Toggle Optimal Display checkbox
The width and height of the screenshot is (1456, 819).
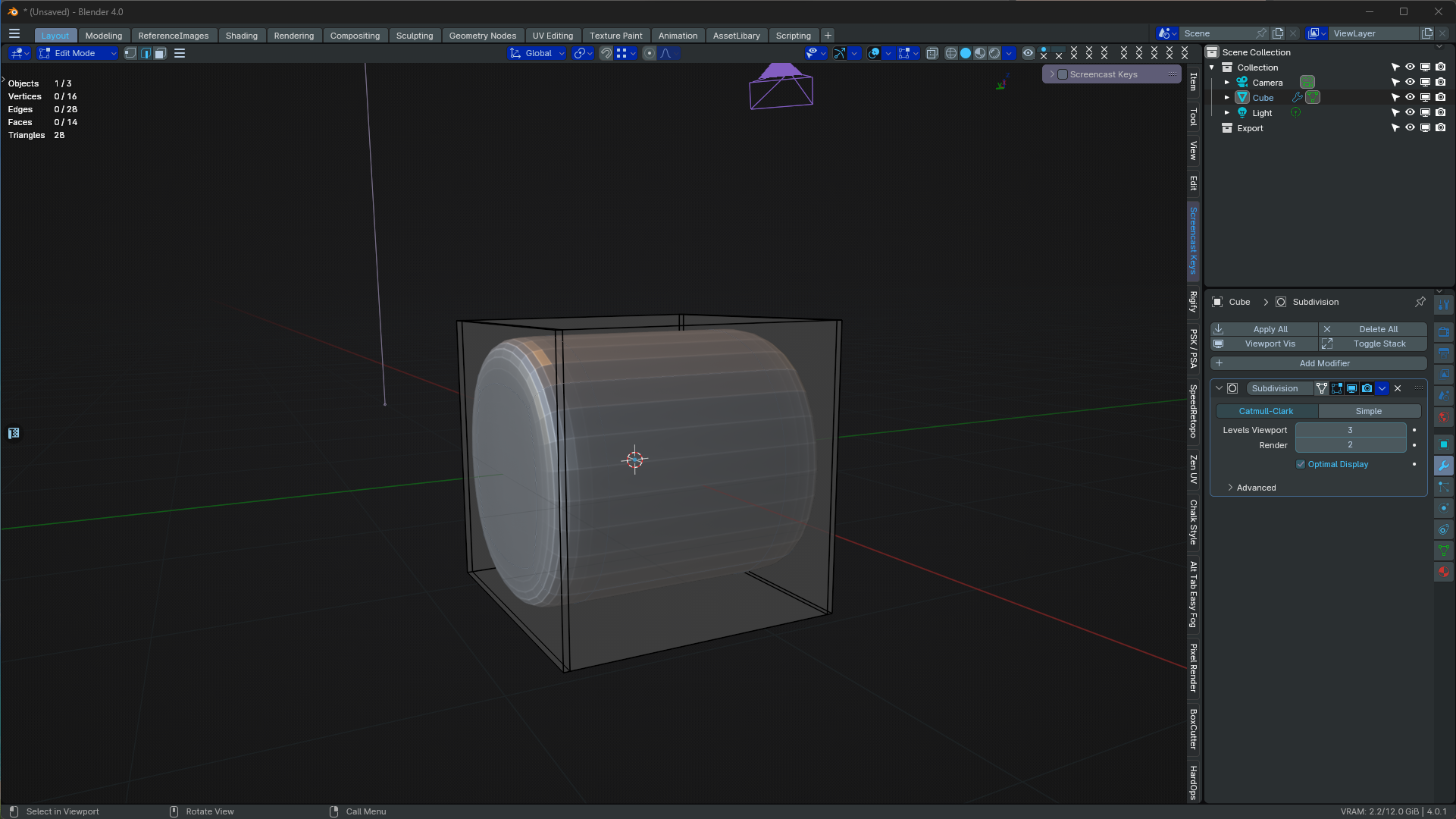coord(1301,464)
